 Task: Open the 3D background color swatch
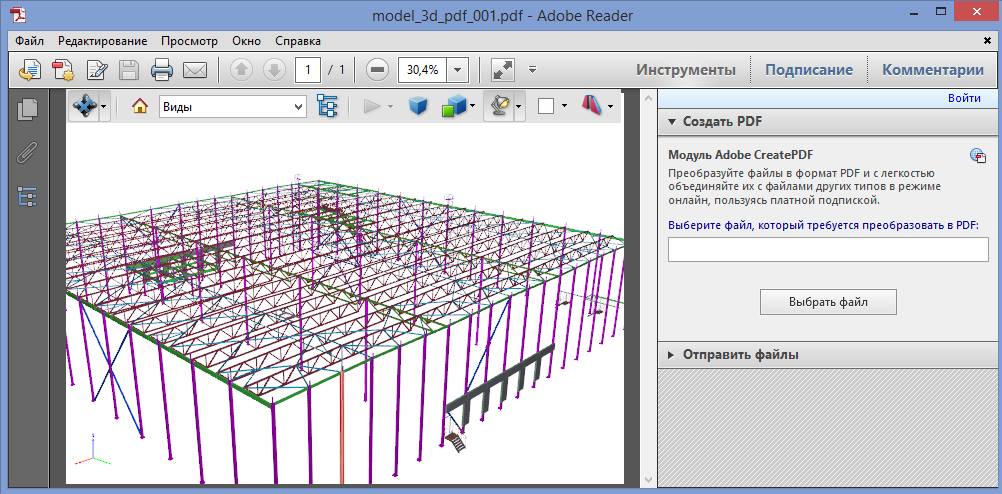[546, 106]
